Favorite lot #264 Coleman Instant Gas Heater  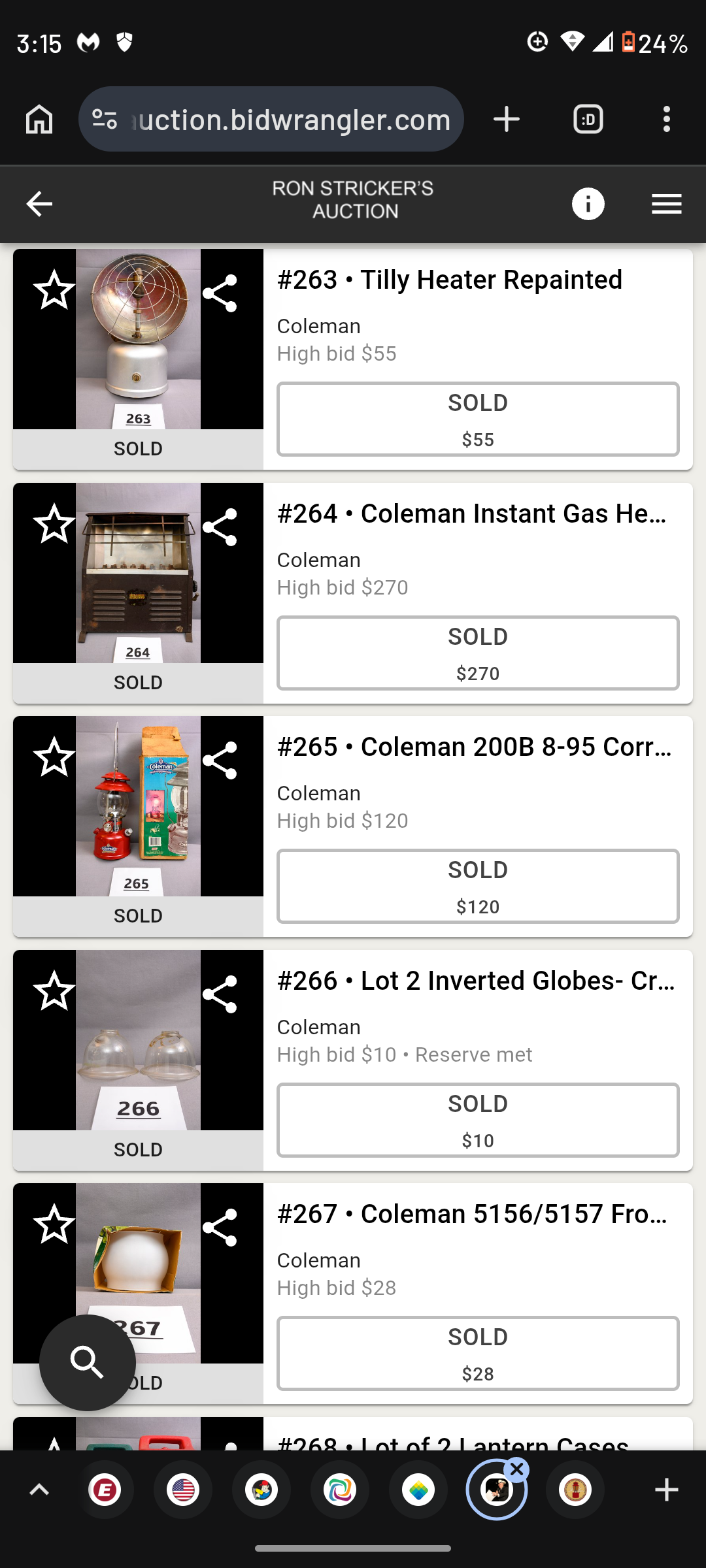[x=54, y=524]
